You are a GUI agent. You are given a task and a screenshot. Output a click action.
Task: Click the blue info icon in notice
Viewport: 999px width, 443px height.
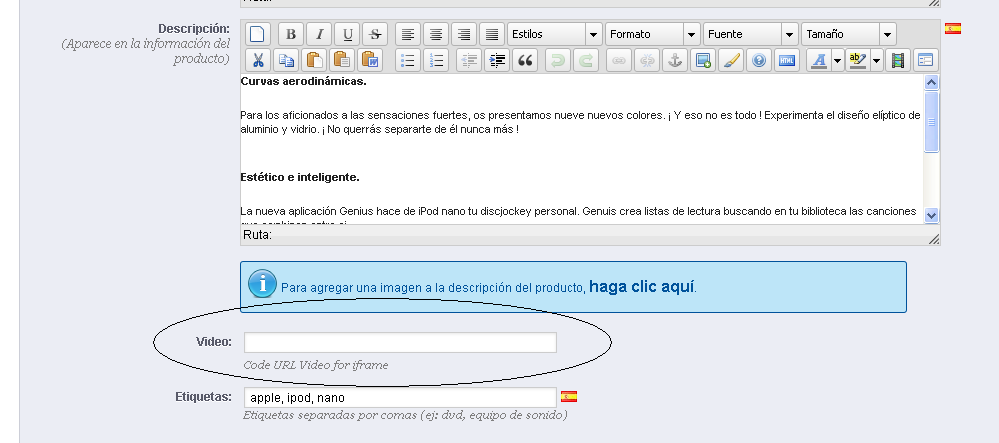[262, 283]
